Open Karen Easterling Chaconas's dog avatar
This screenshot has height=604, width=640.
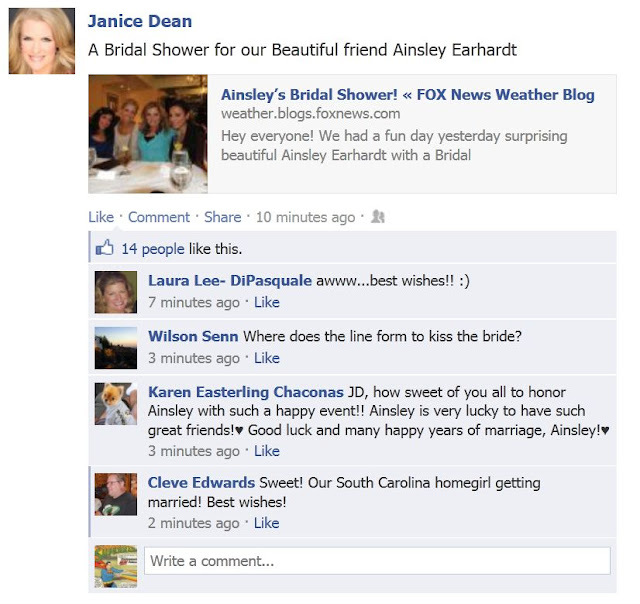(116, 404)
